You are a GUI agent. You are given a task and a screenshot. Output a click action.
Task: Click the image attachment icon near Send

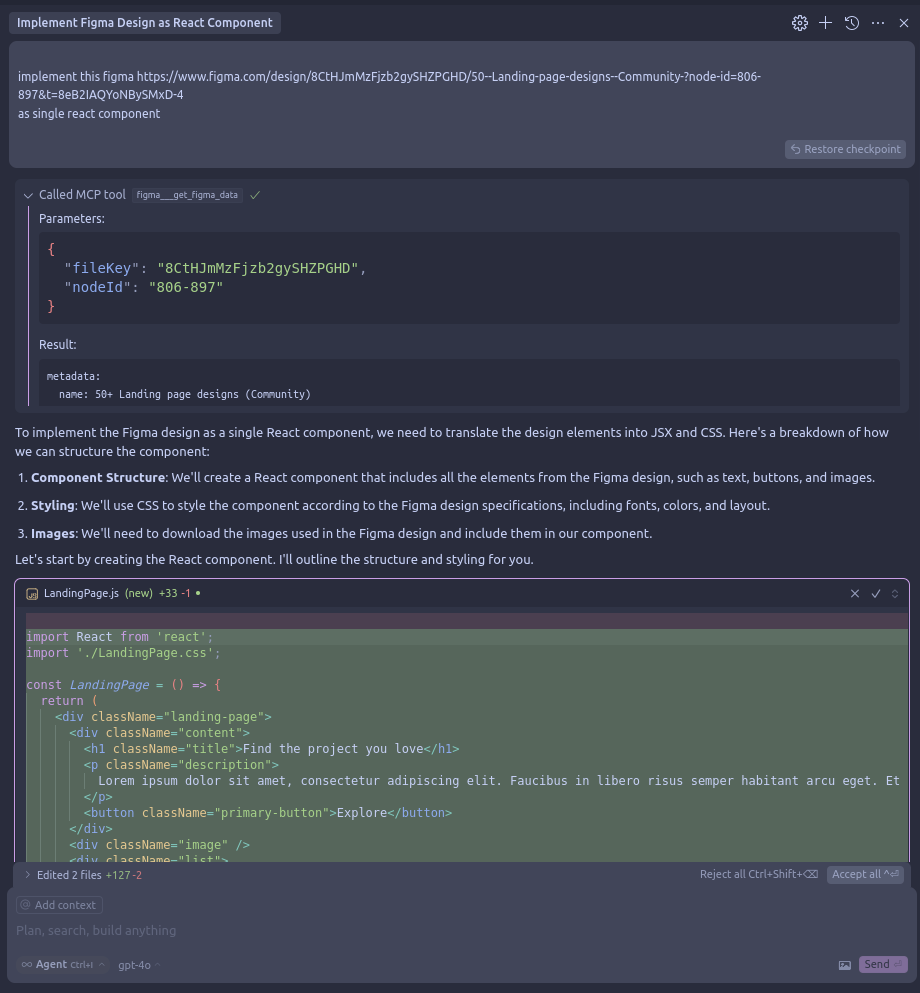[845, 964]
